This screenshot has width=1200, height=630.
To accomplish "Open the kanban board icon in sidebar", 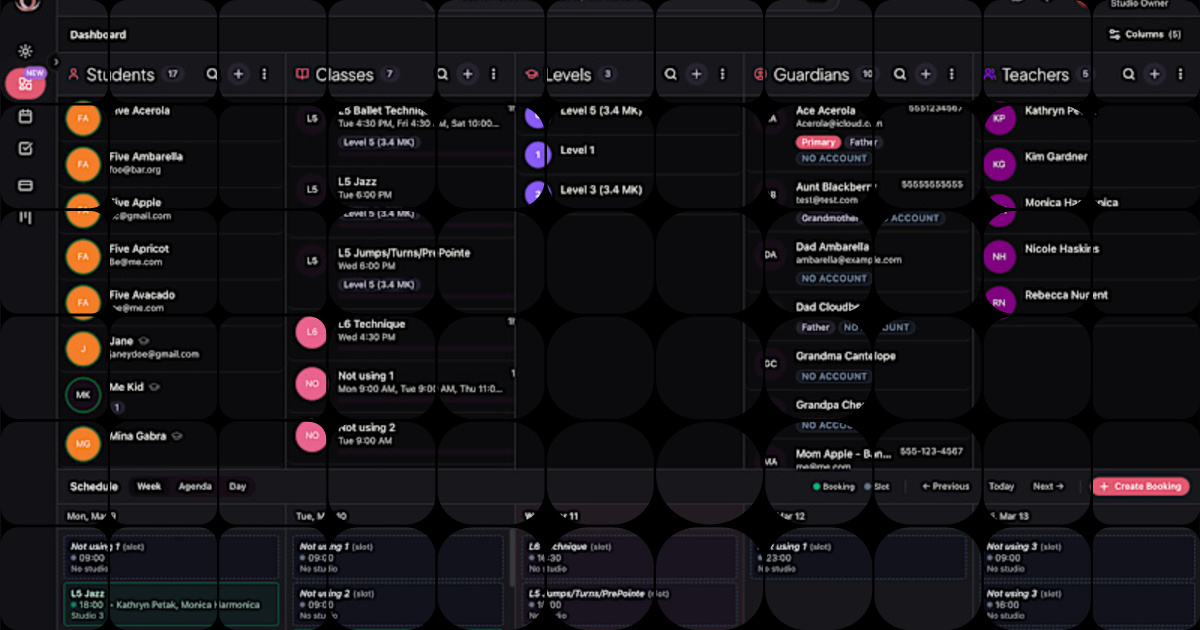I will click(x=25, y=218).
